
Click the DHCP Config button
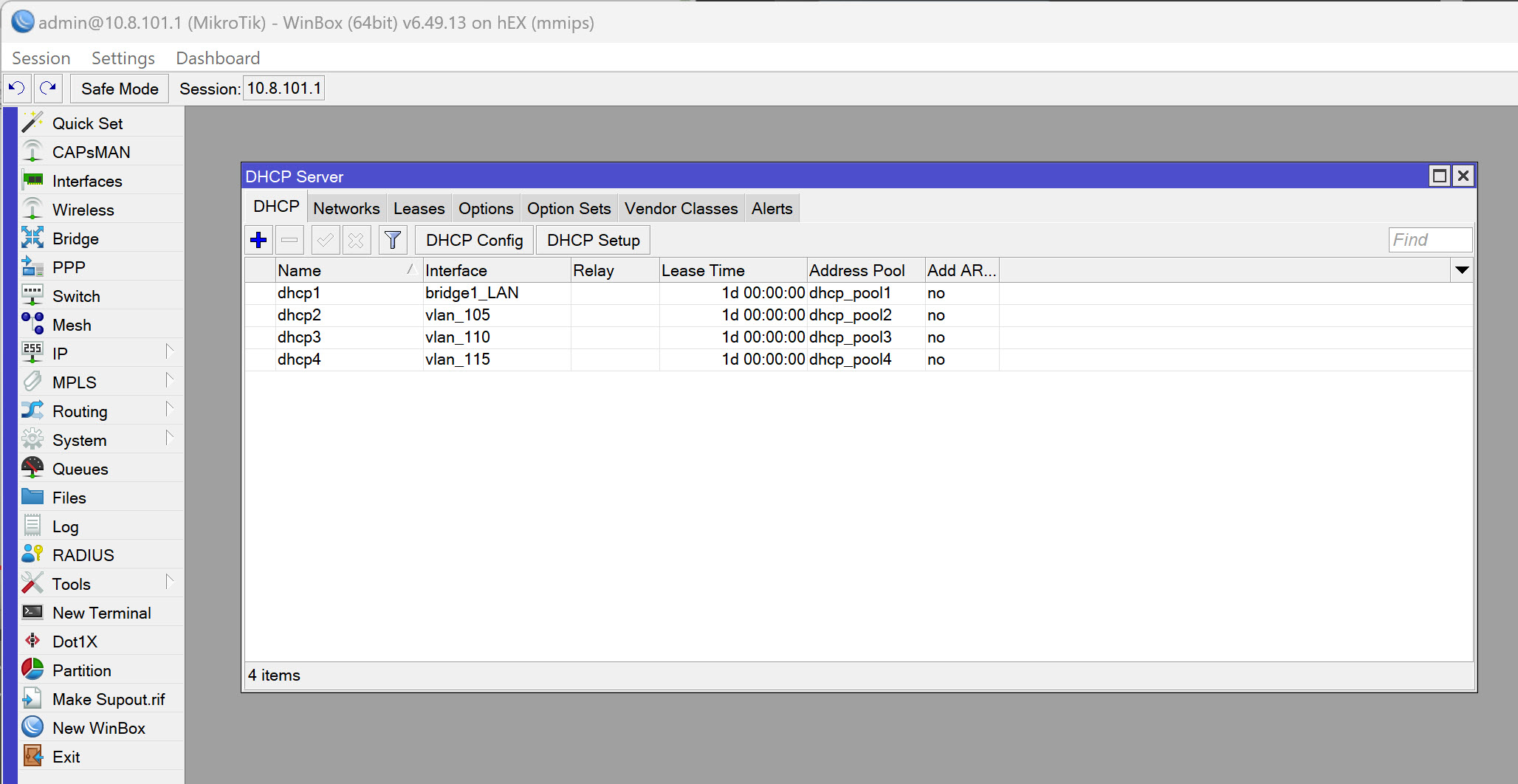coord(473,239)
